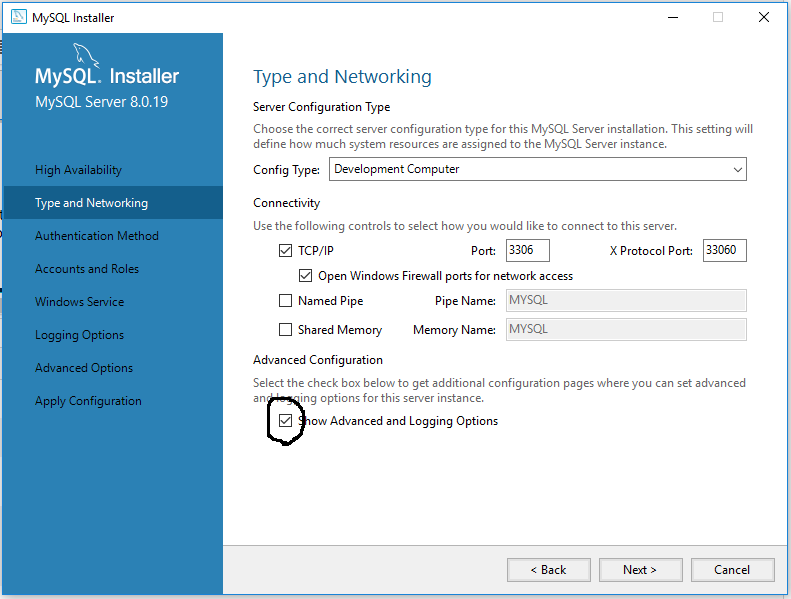Image resolution: width=791 pixels, height=599 pixels.
Task: Toggle Open Windows Firewall ports checkbox
Action: [305, 276]
